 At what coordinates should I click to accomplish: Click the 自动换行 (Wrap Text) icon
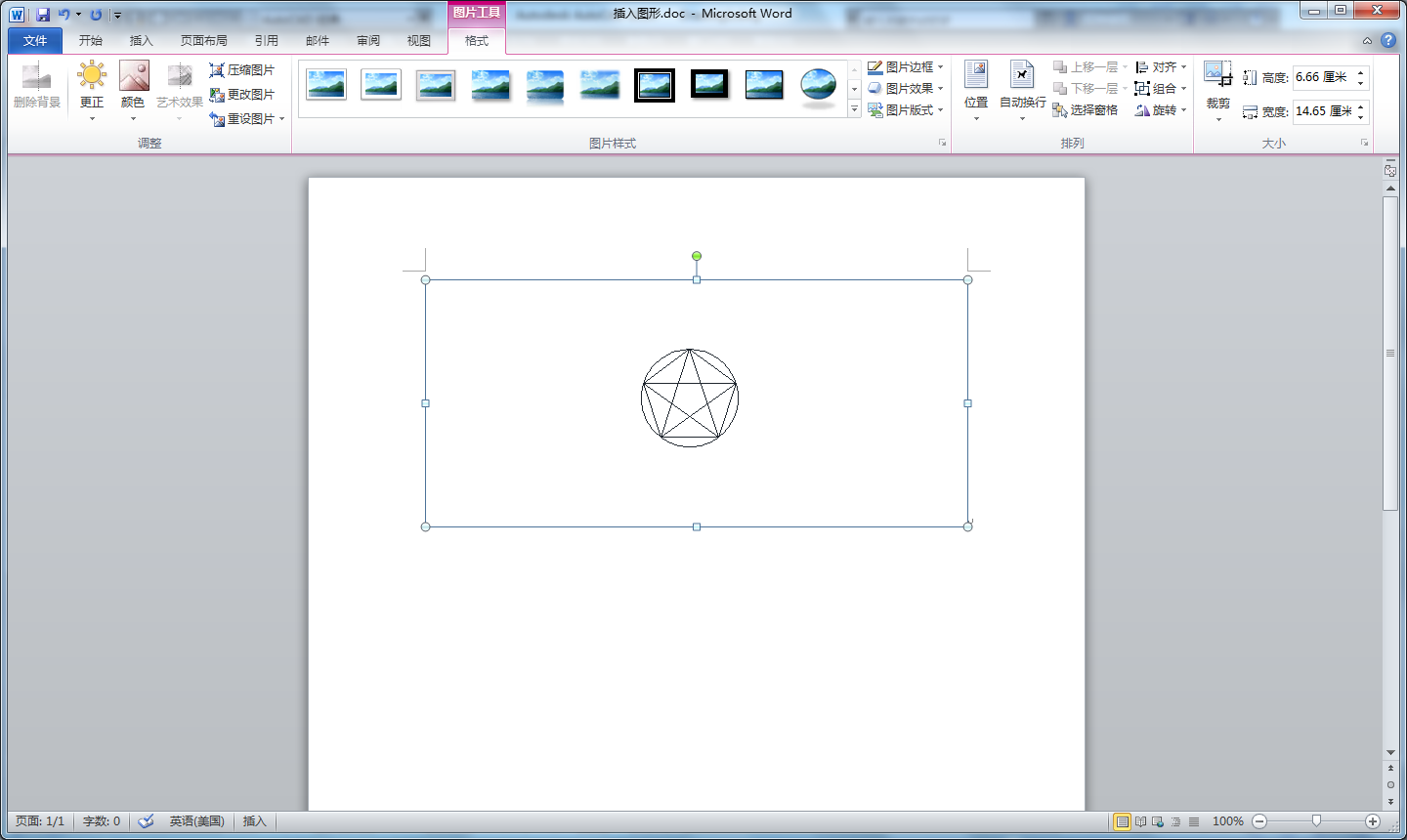(x=1022, y=76)
